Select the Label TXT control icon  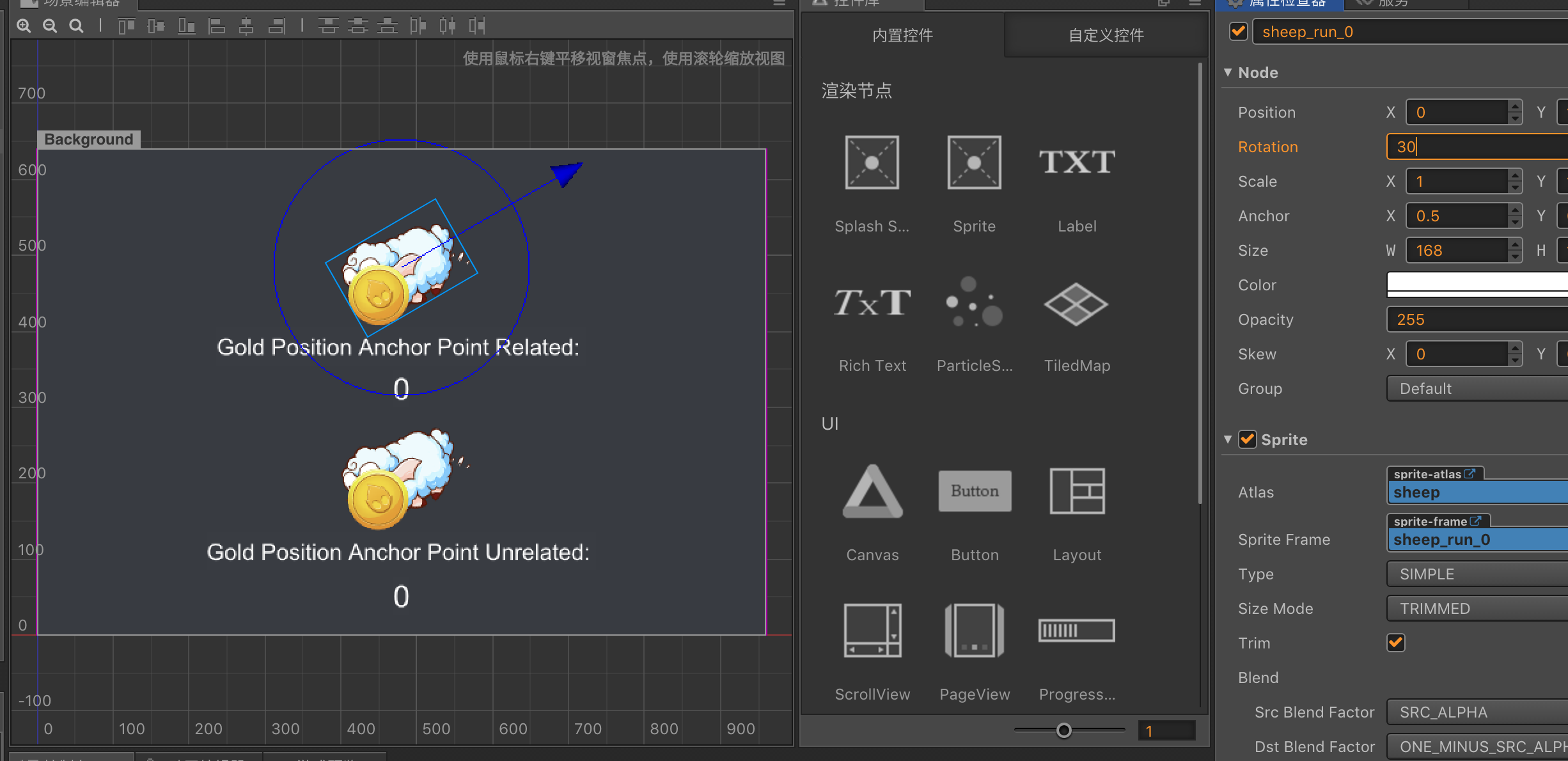[1077, 162]
